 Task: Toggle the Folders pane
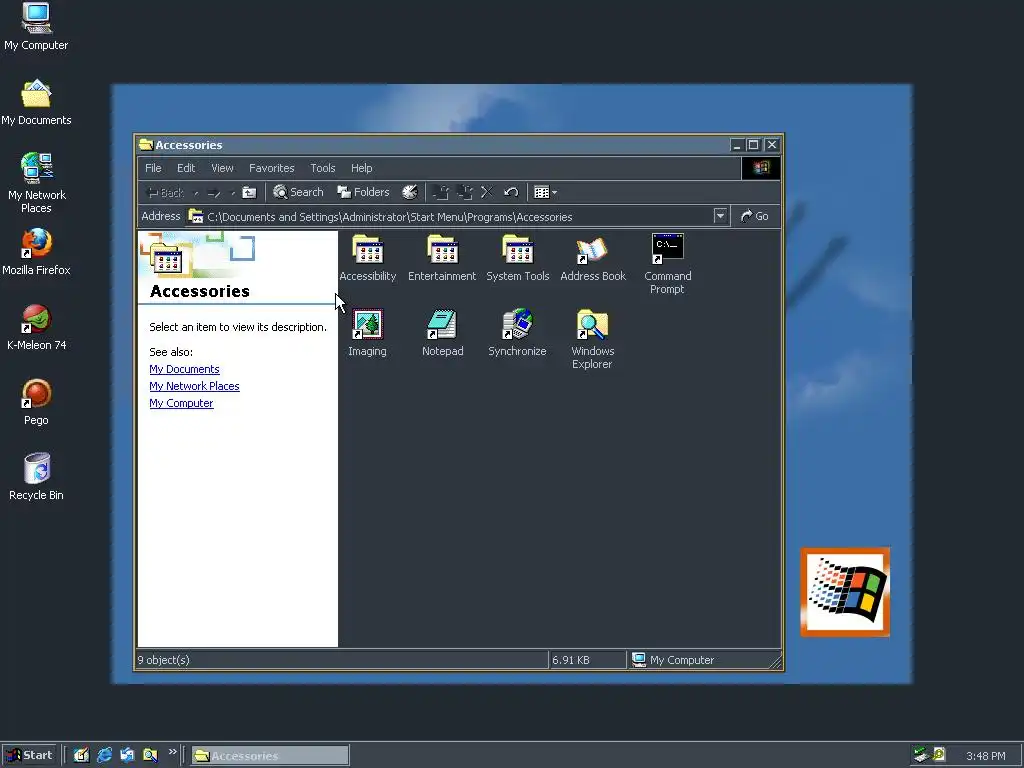click(x=362, y=192)
